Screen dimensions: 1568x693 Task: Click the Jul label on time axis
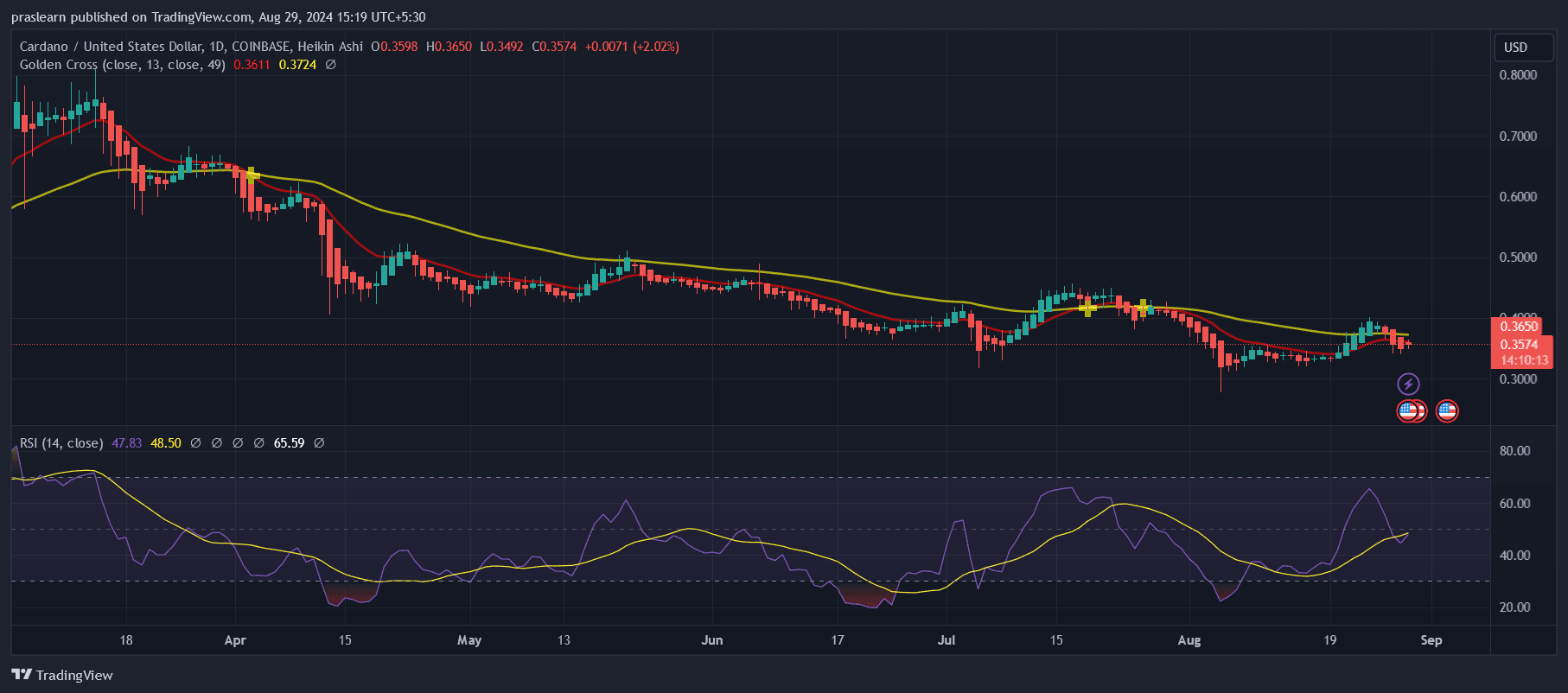pyautogui.click(x=947, y=640)
